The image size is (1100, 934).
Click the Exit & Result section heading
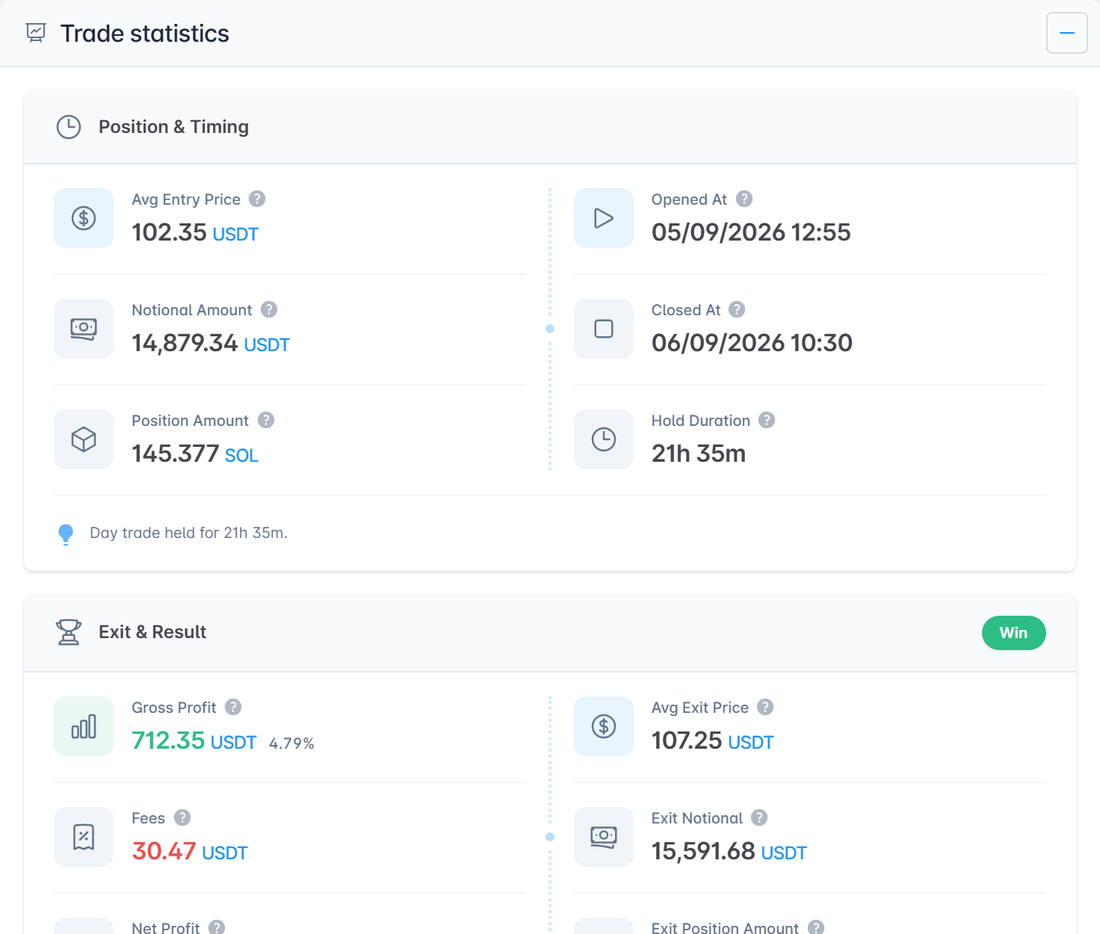[152, 632]
